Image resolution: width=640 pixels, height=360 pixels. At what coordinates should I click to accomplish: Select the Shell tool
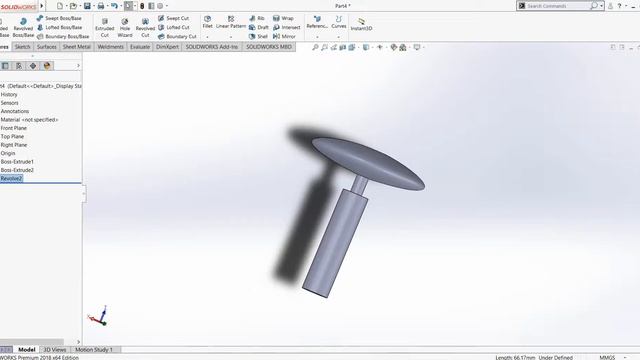(258, 36)
